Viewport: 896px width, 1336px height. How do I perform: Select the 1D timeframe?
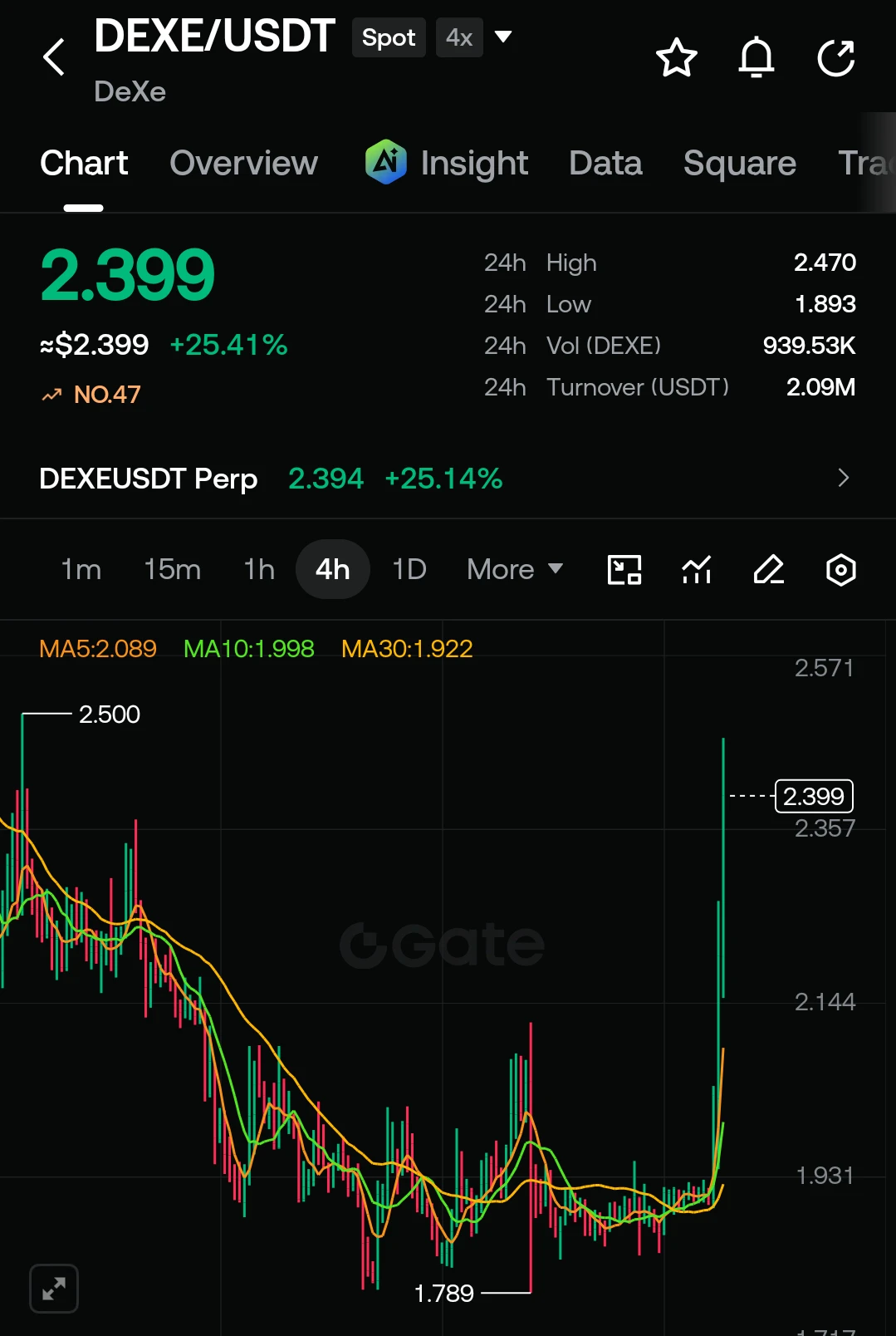409,570
